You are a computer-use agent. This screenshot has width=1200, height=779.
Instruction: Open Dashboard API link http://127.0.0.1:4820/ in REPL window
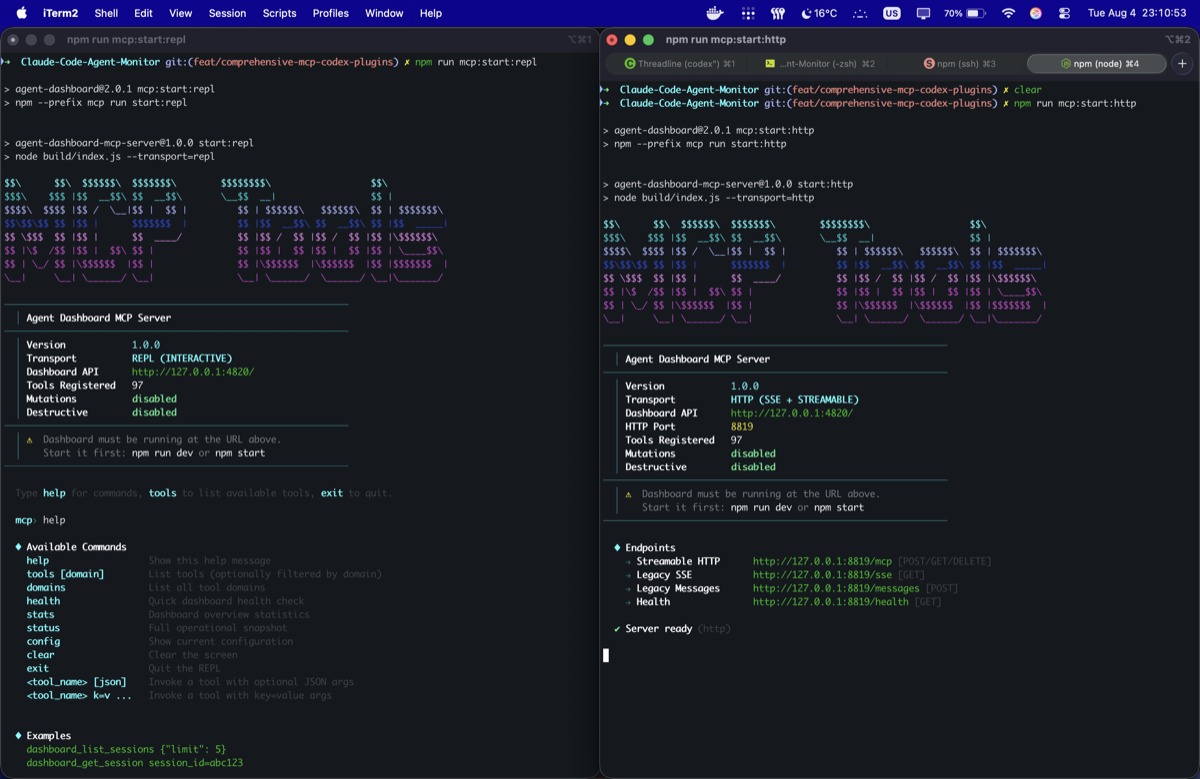tap(193, 372)
